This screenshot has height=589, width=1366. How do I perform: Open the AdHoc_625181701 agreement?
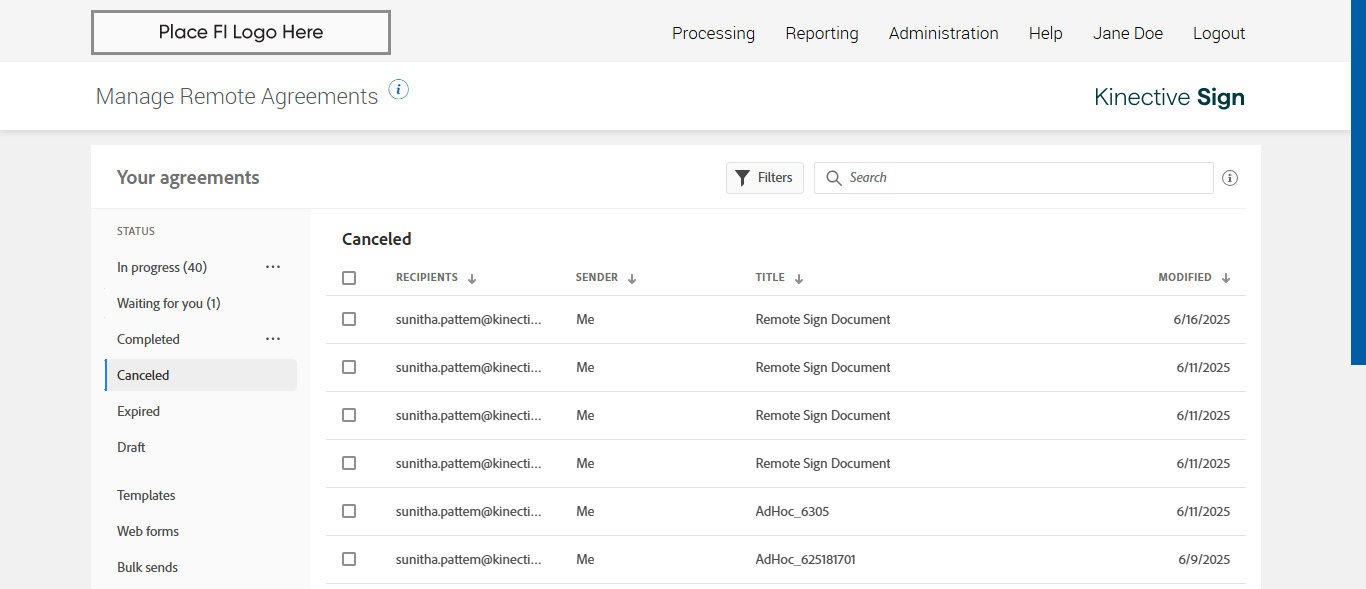tap(805, 560)
